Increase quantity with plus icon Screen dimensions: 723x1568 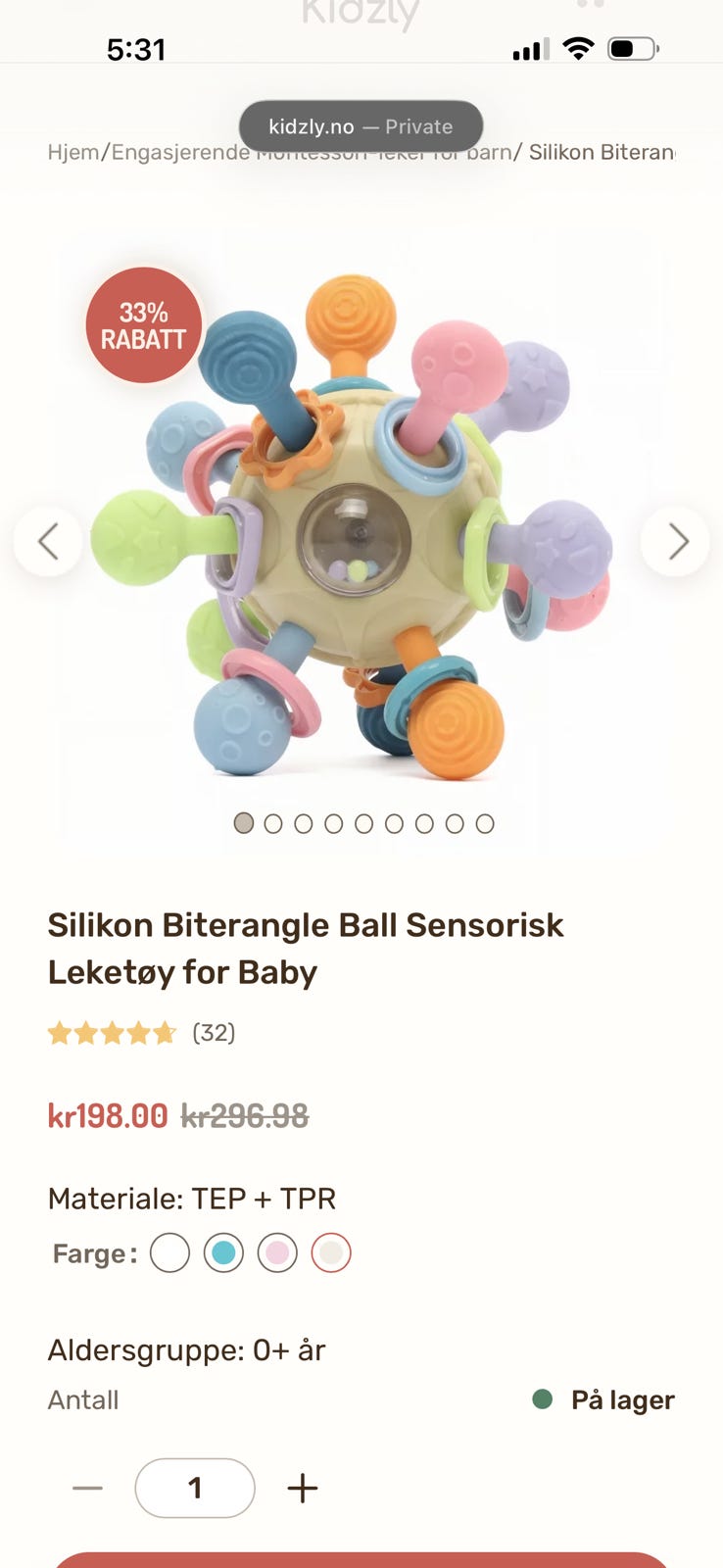click(303, 1488)
